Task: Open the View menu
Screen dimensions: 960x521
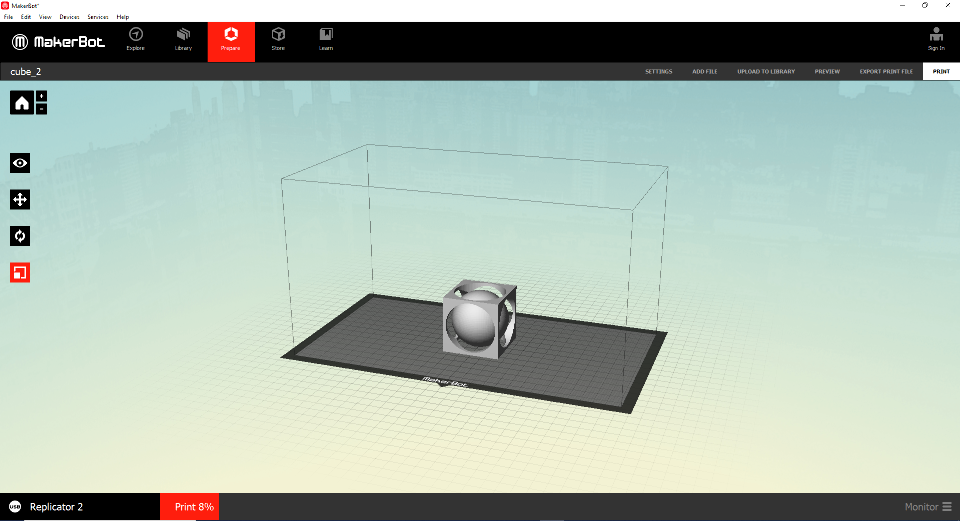Action: pos(45,17)
